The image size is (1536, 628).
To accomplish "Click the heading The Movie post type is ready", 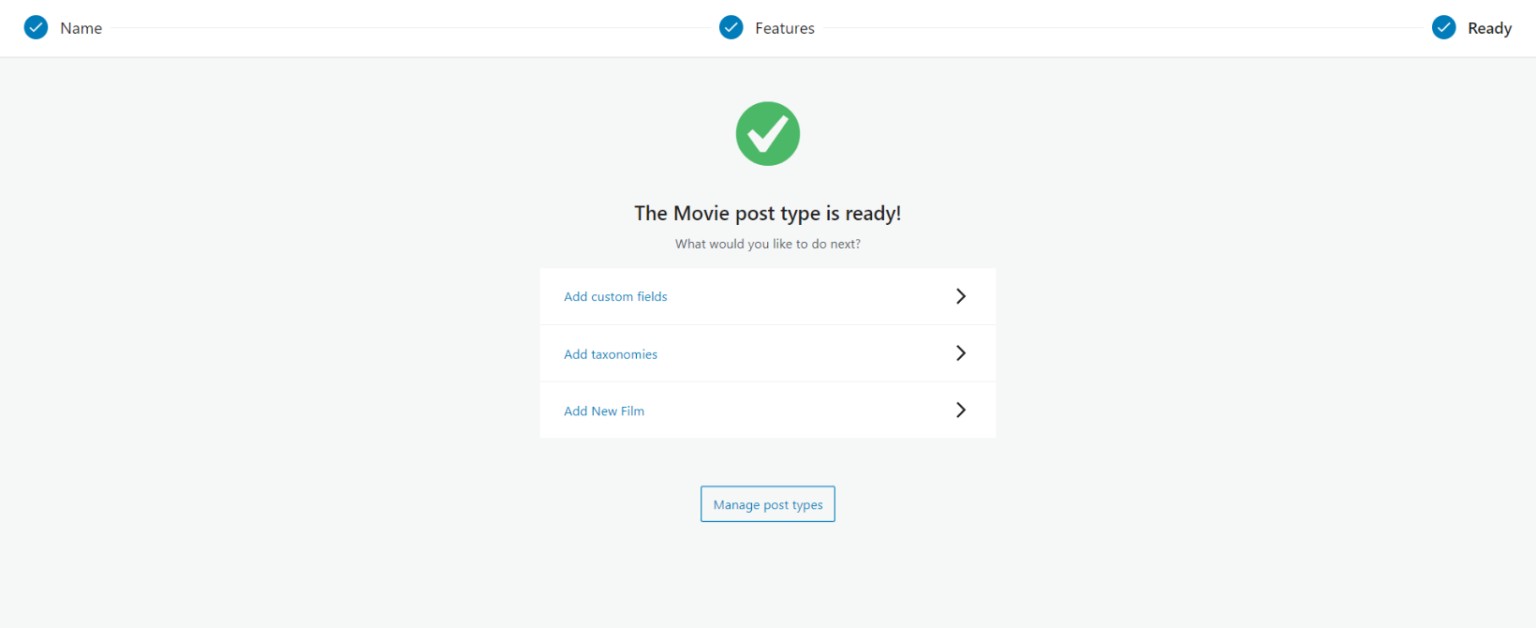I will click(767, 213).
